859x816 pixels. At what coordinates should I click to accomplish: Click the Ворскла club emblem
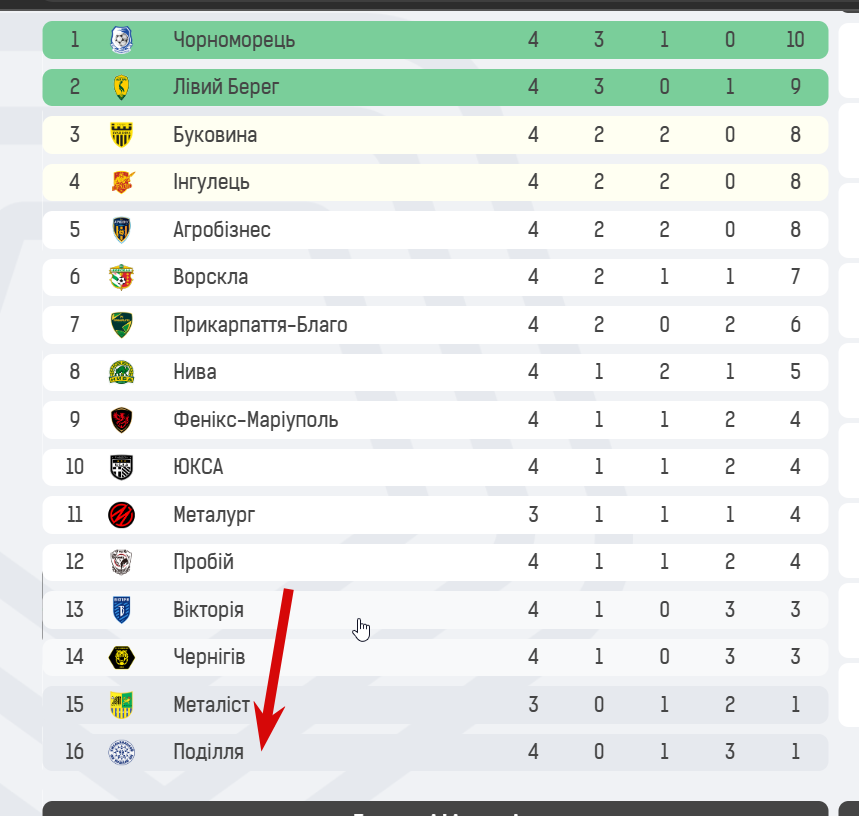point(122,277)
